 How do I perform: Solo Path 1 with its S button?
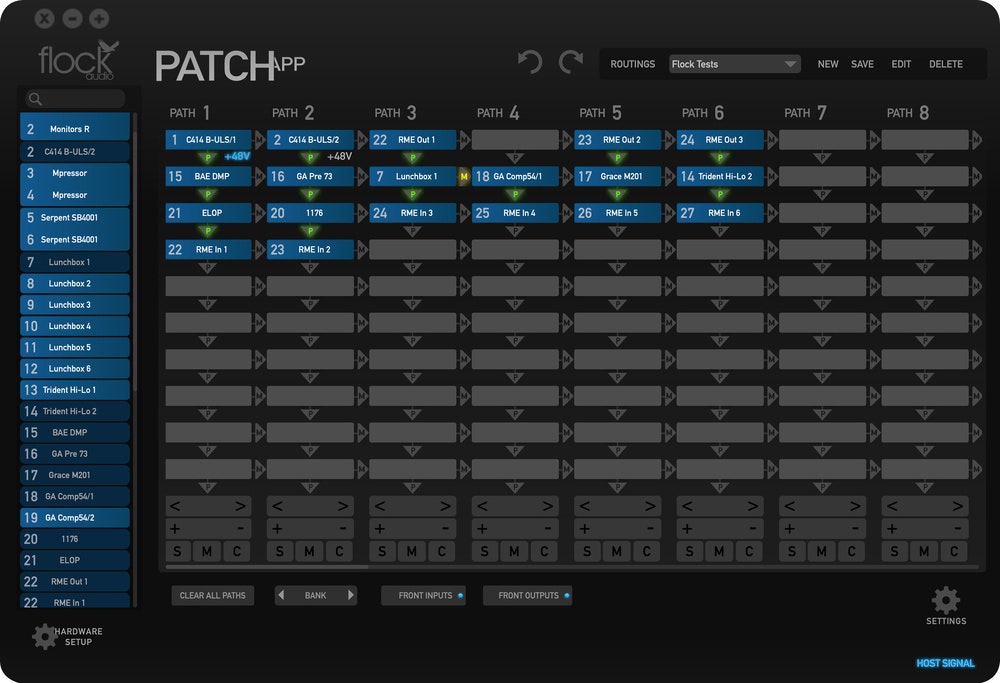click(177, 551)
